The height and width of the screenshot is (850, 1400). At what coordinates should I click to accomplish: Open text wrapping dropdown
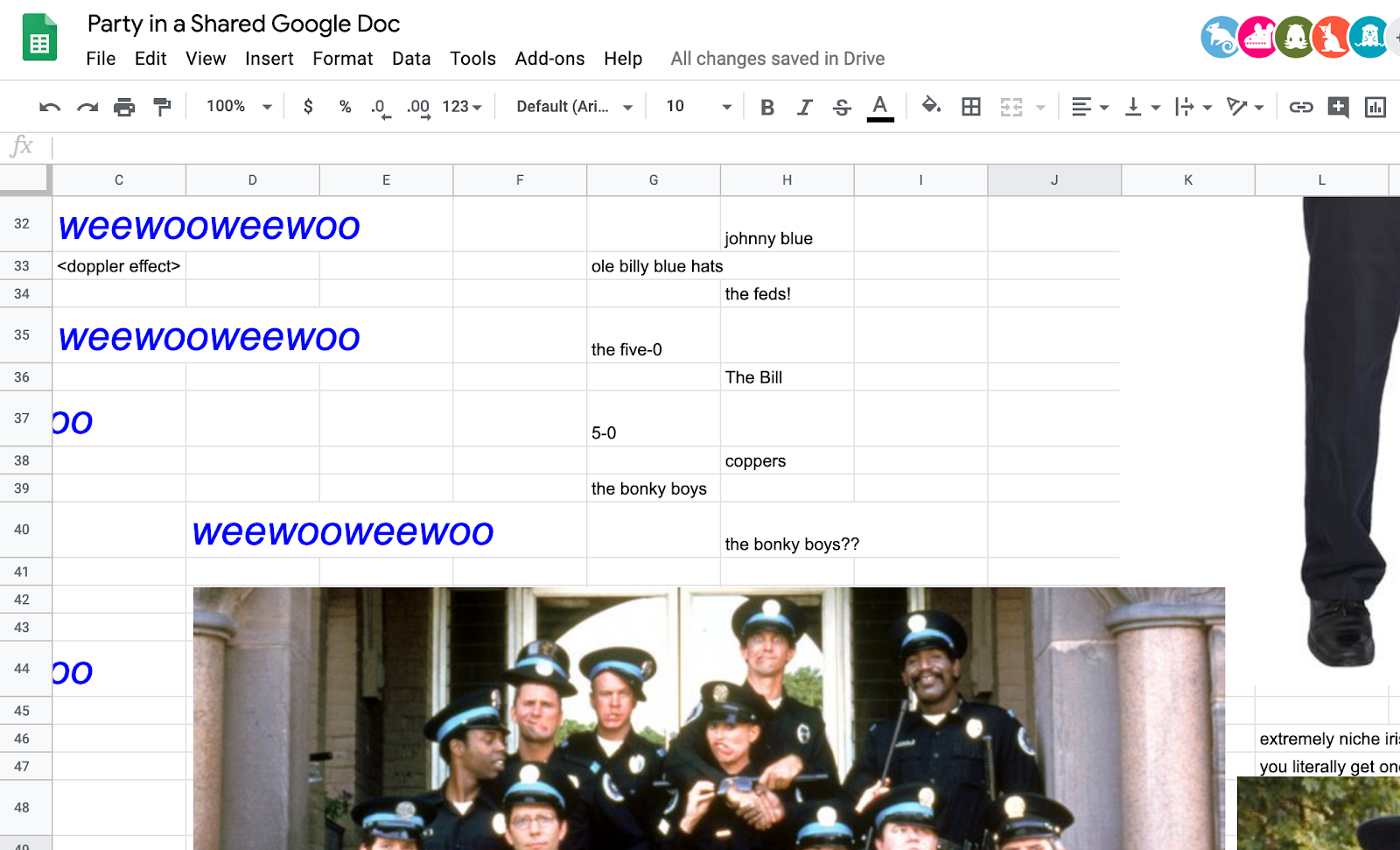coord(1193,107)
